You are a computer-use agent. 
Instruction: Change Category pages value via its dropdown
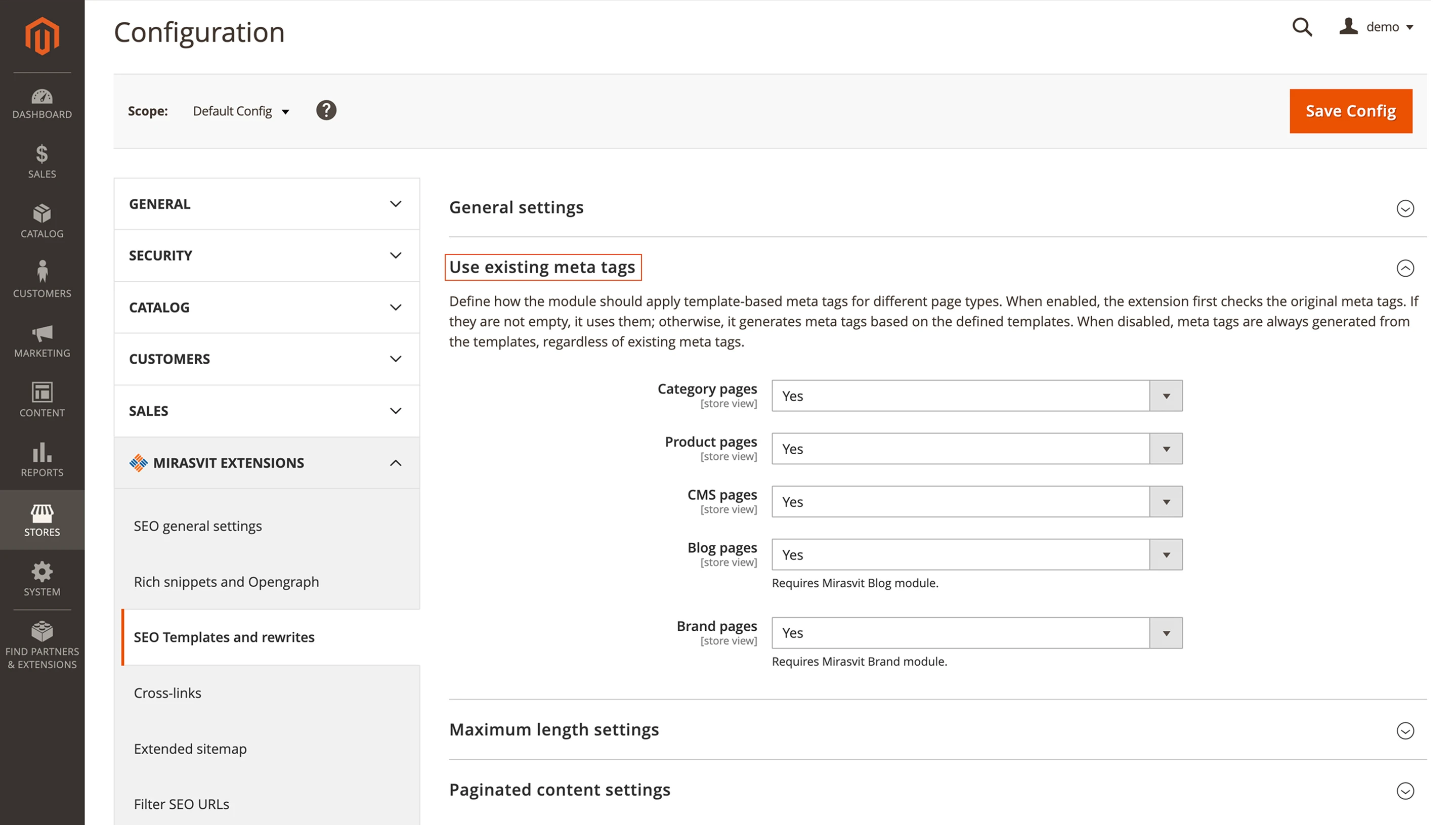[1166, 396]
